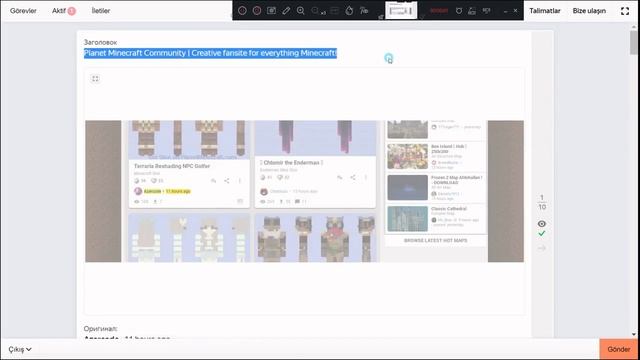Click the camera screenshot icon in recorder toolbar
This screenshot has height=360, width=640.
271,11
